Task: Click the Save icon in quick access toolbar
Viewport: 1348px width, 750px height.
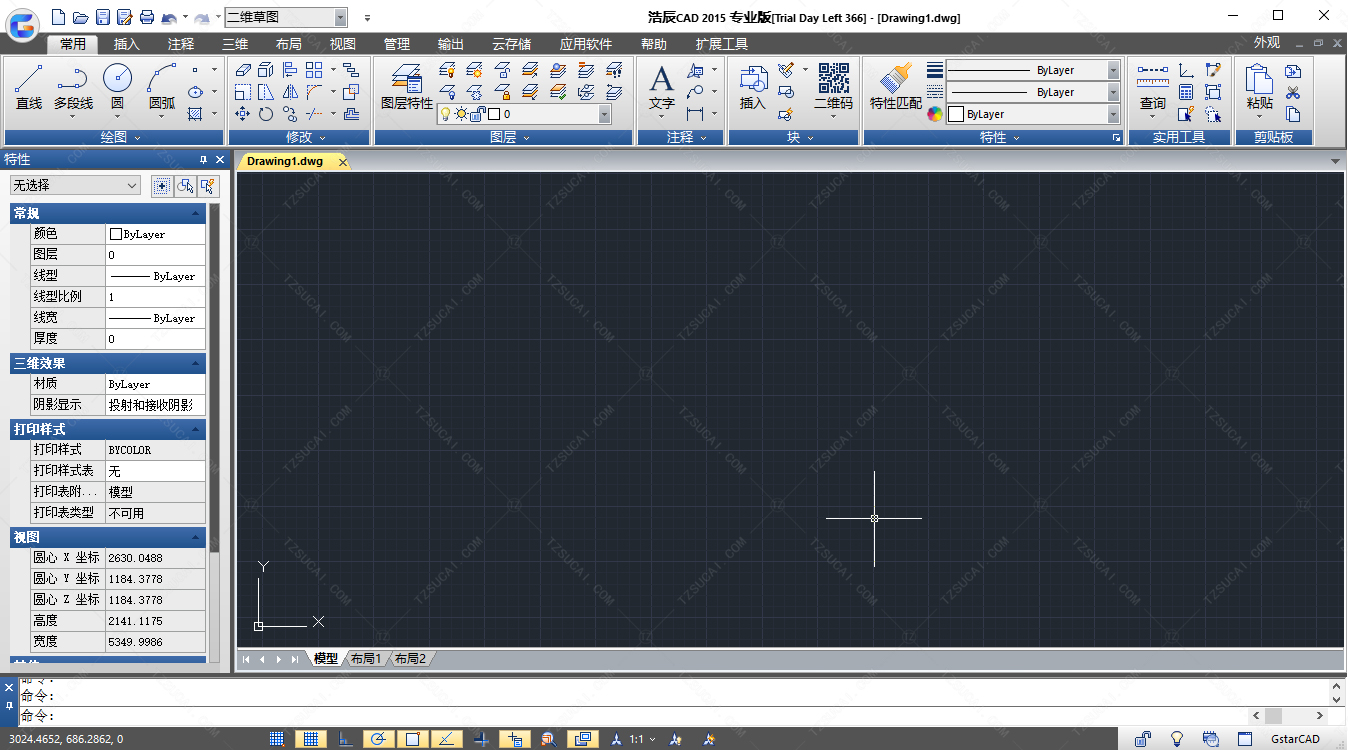Action: 102,17
